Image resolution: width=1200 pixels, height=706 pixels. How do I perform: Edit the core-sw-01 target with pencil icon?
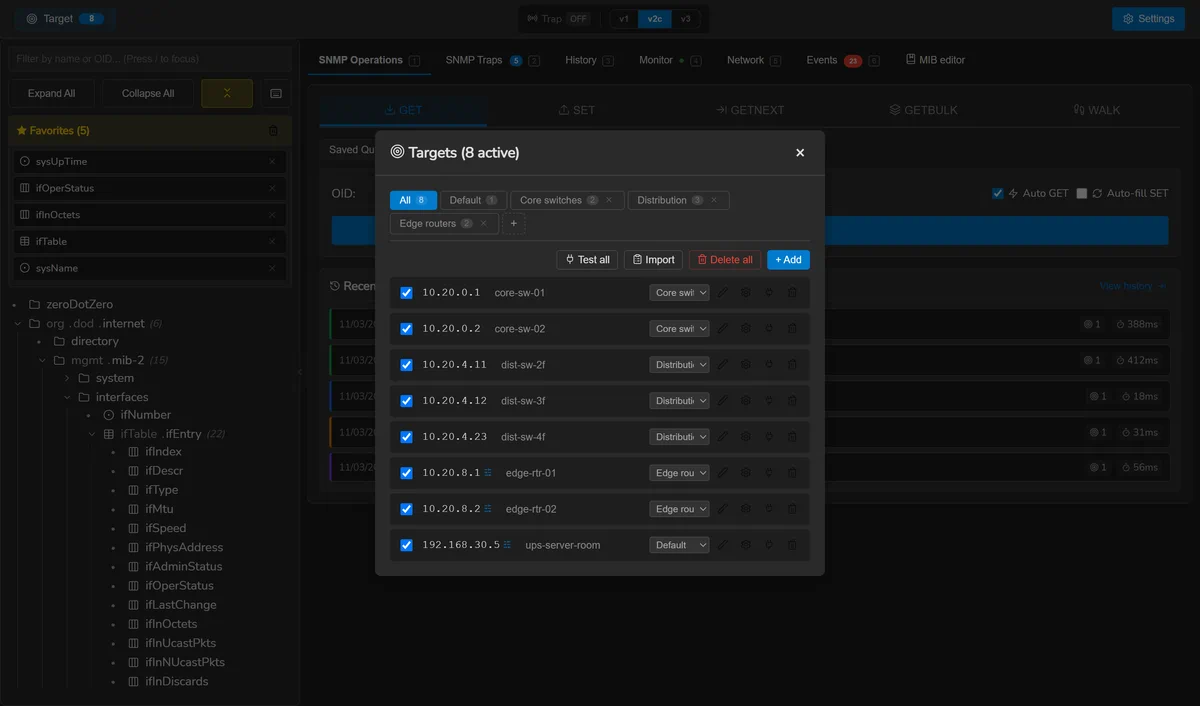723,293
